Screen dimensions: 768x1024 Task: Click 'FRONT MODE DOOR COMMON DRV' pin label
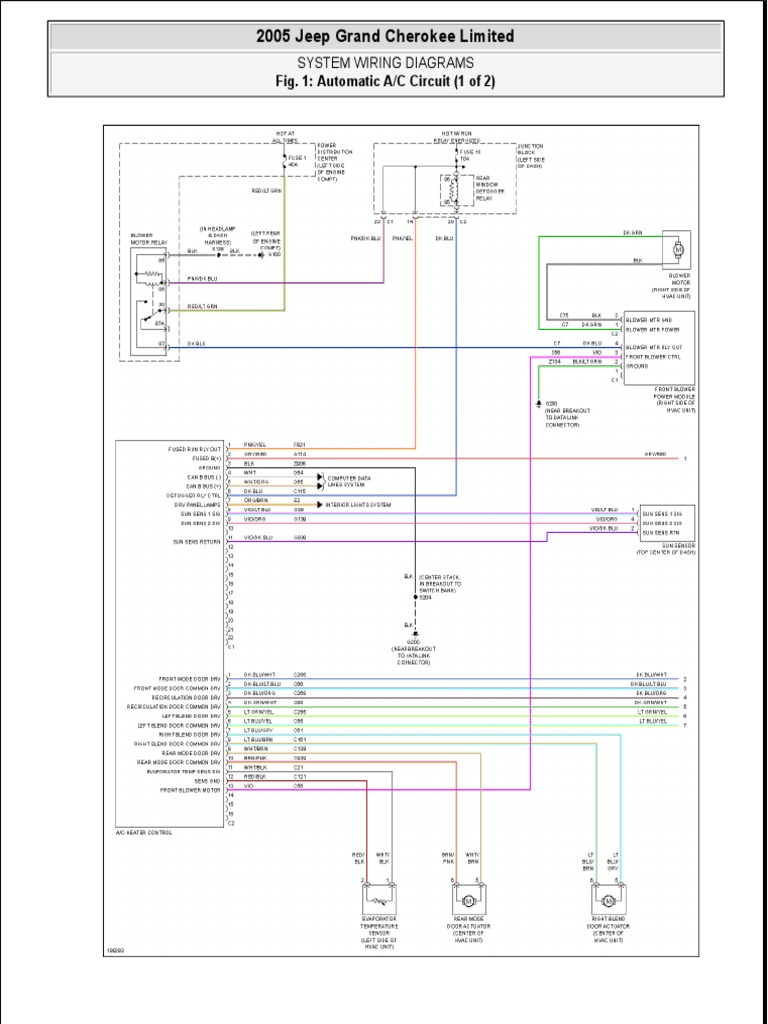point(178,688)
